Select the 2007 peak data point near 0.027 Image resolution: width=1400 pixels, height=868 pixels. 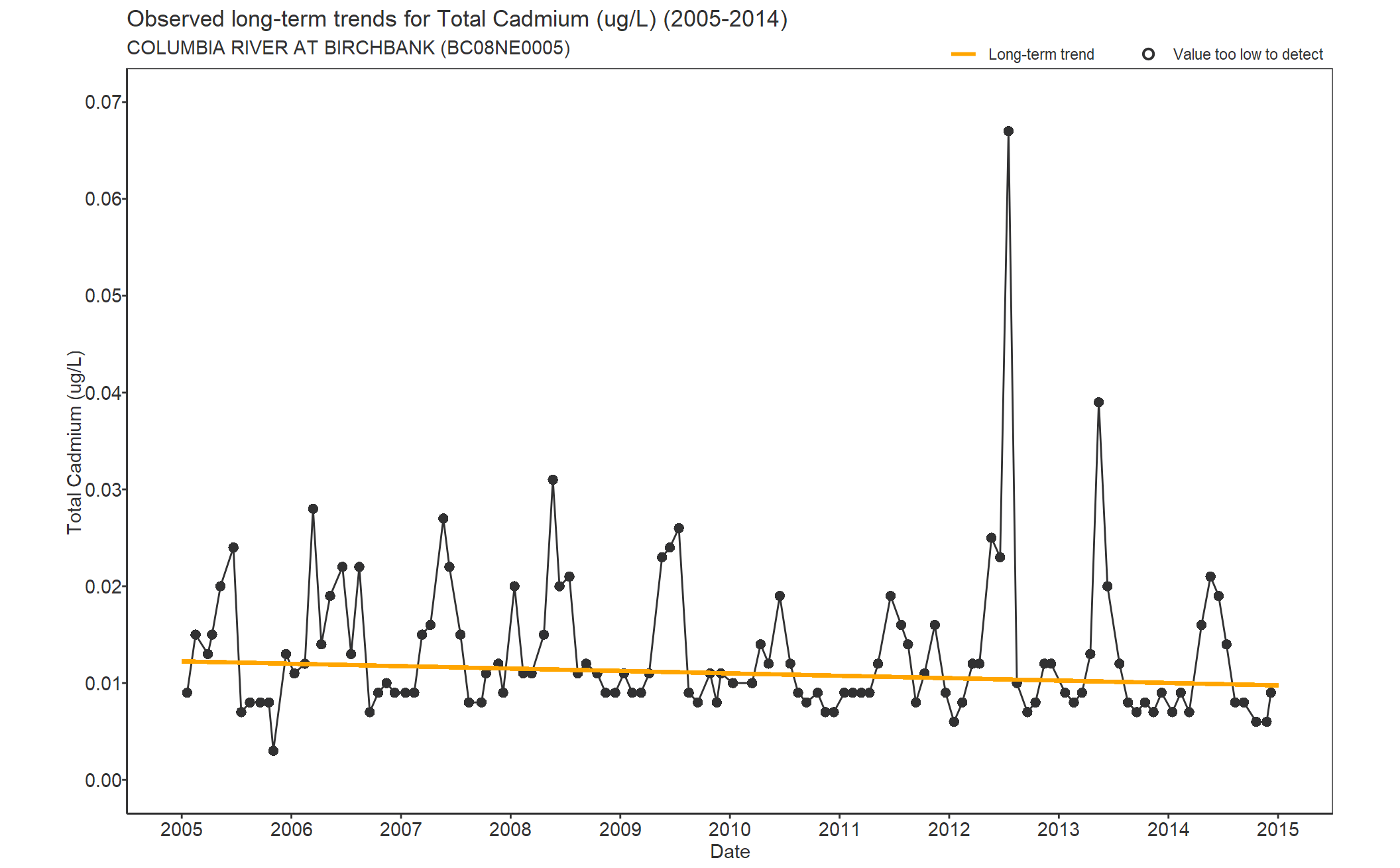click(x=443, y=519)
